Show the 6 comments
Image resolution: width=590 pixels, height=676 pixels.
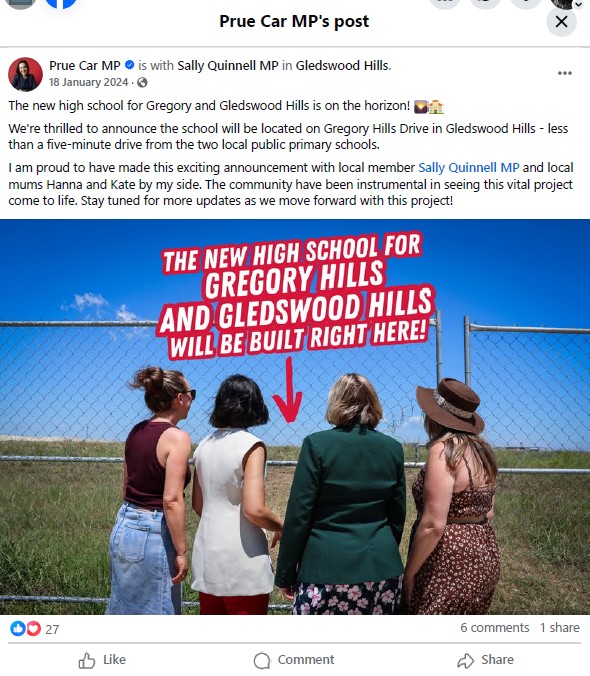pos(494,628)
